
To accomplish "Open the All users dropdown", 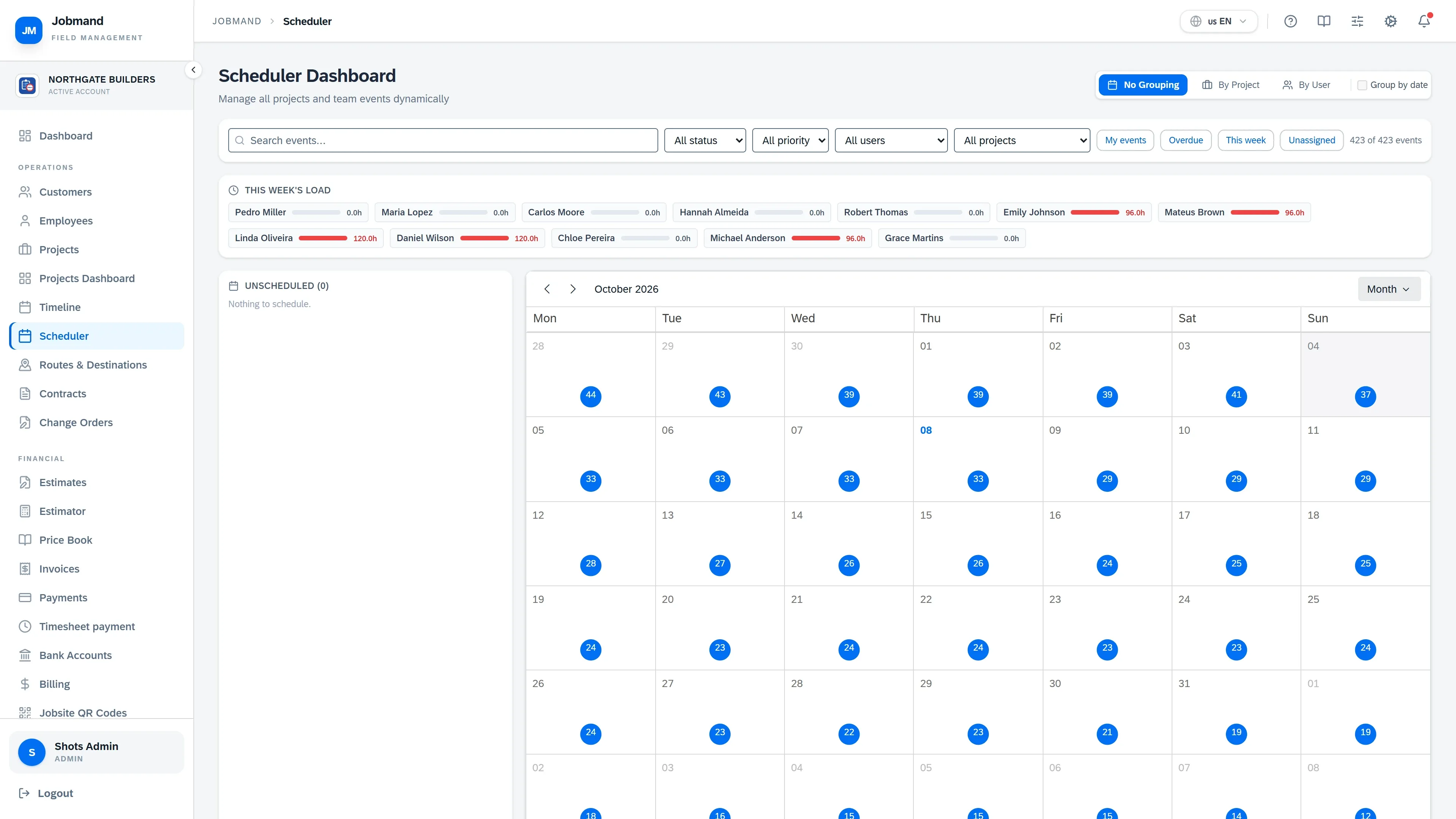I will (891, 140).
